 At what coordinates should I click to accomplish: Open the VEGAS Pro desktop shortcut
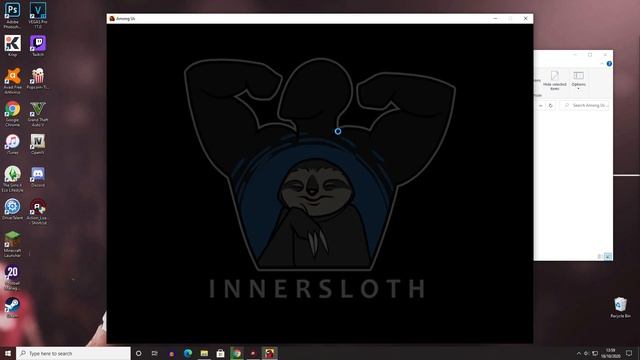38,15
